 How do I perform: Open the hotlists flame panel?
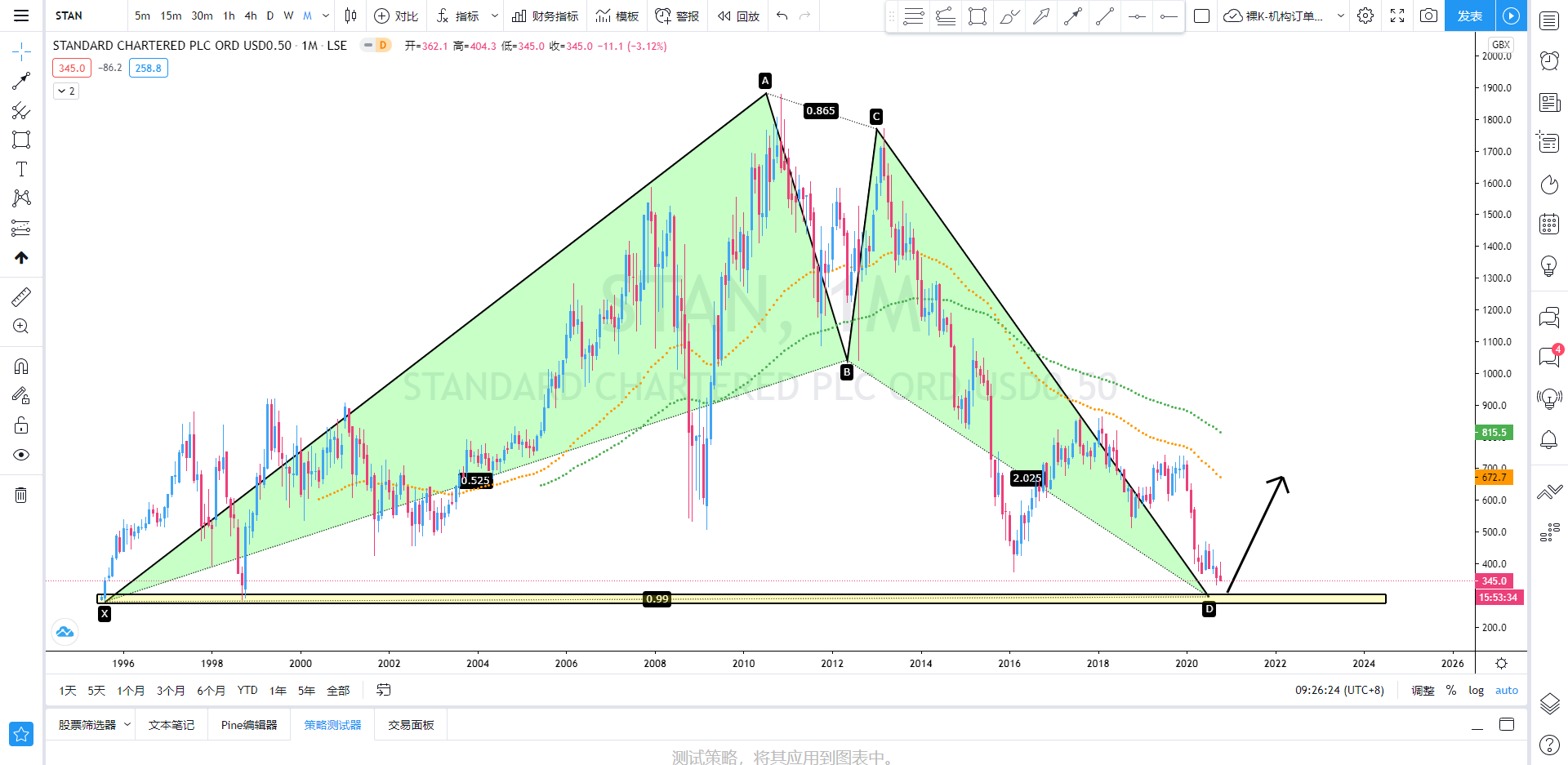click(1549, 185)
